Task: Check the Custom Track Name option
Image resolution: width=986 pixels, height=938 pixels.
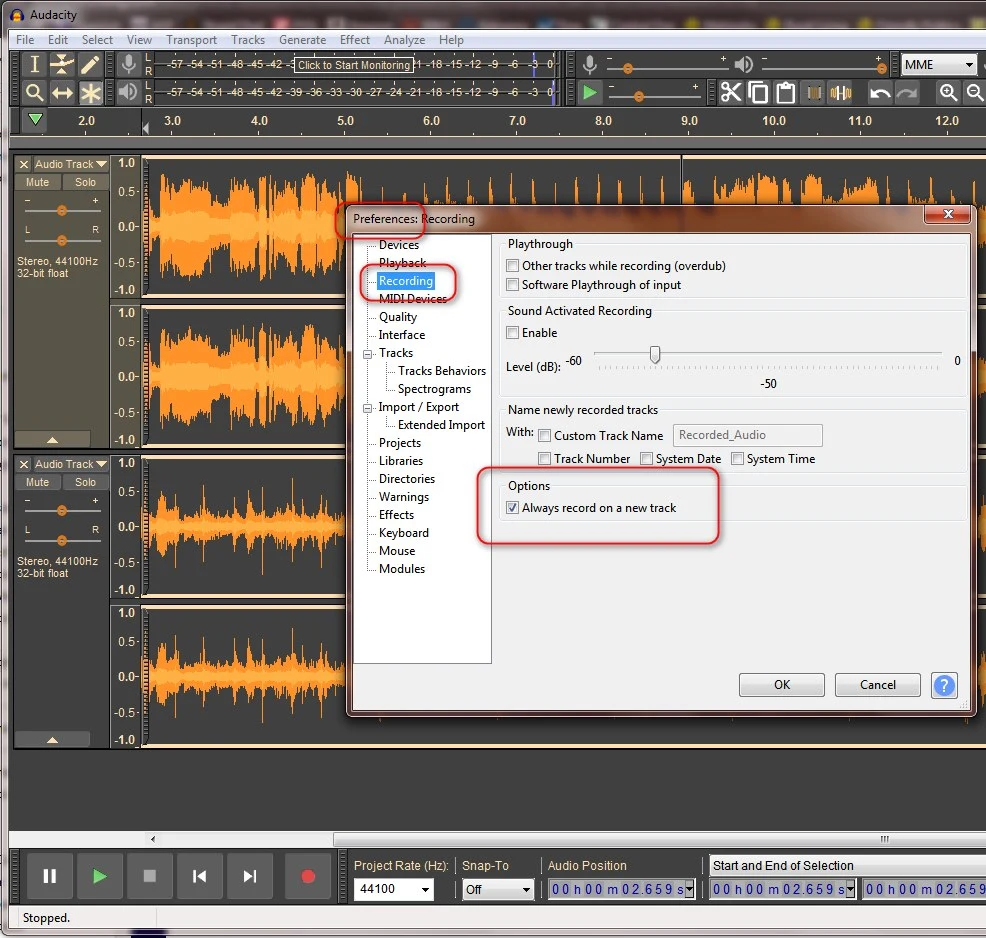Action: pos(545,436)
